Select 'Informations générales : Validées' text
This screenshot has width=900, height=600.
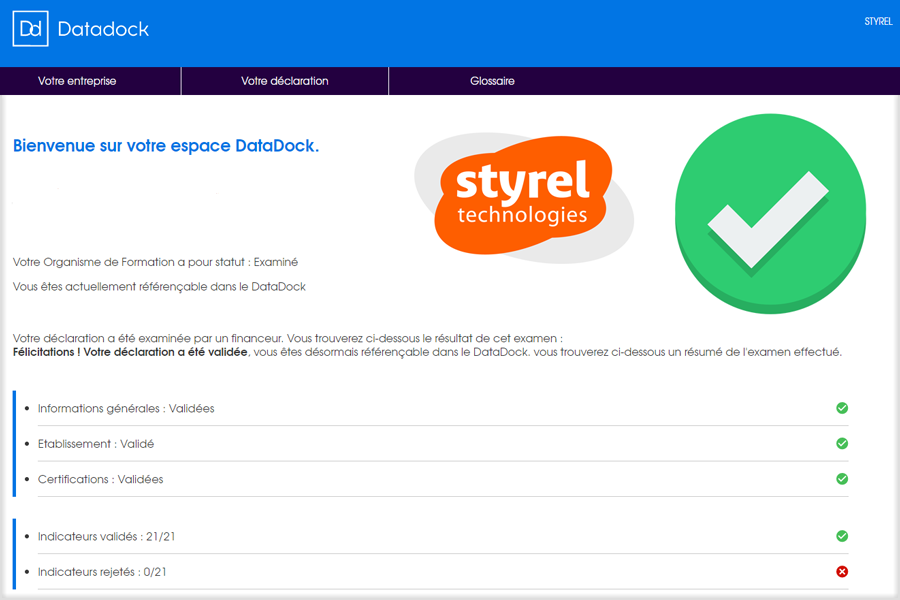tap(126, 408)
